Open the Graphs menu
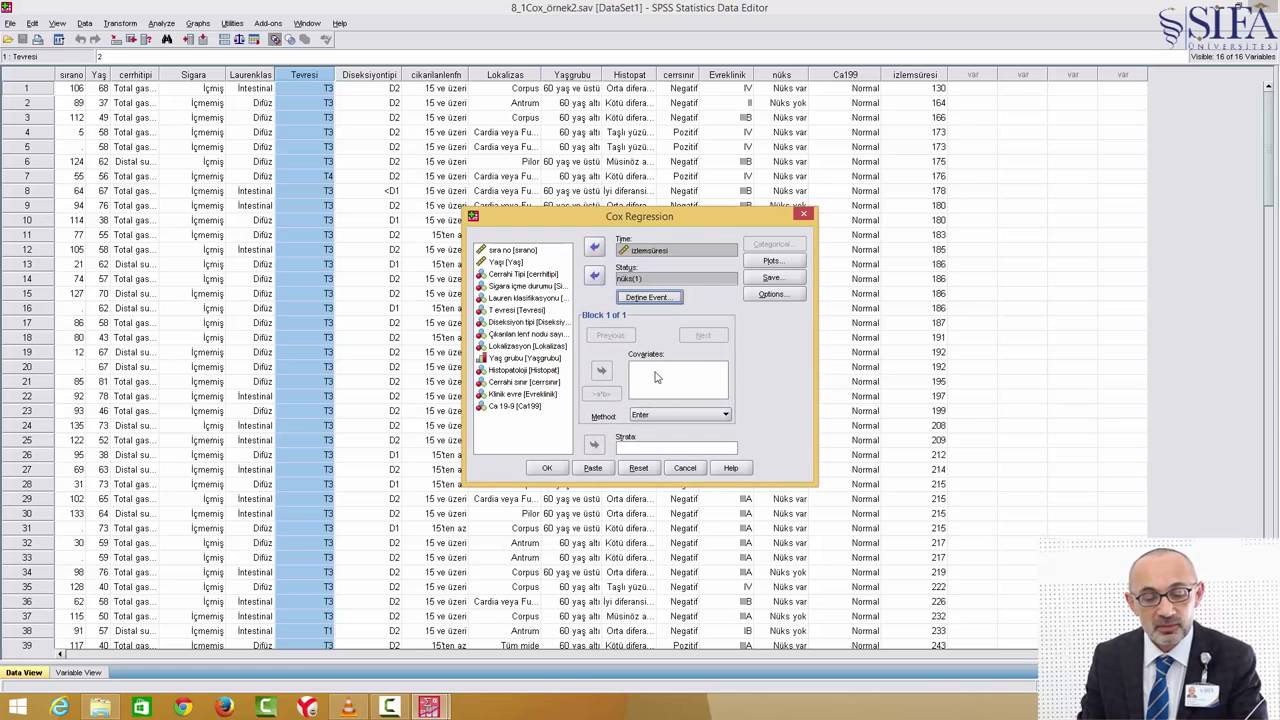This screenshot has height=720, width=1280. [198, 23]
